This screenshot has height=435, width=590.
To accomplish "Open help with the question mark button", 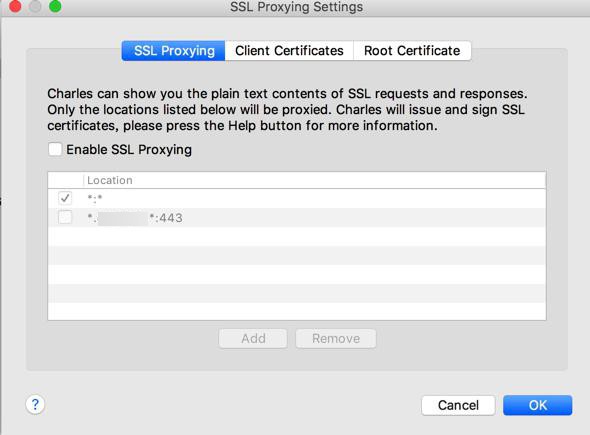I will [35, 405].
